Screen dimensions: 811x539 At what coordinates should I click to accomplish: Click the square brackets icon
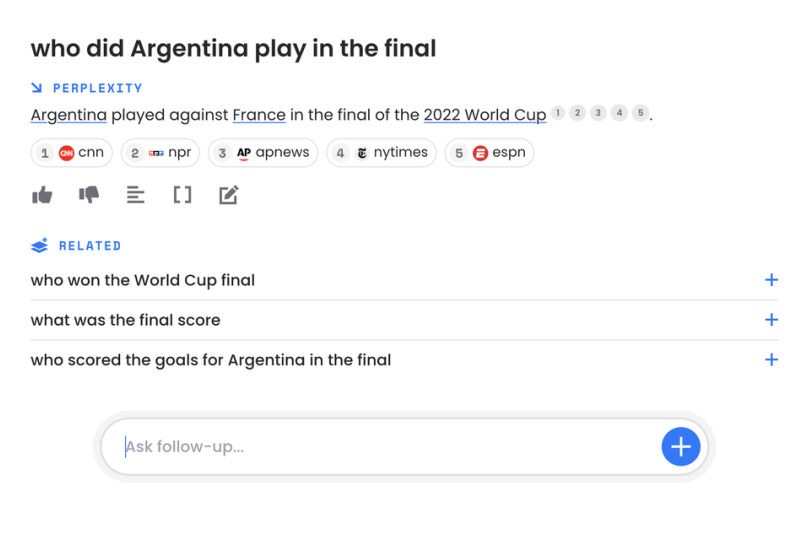pos(182,195)
